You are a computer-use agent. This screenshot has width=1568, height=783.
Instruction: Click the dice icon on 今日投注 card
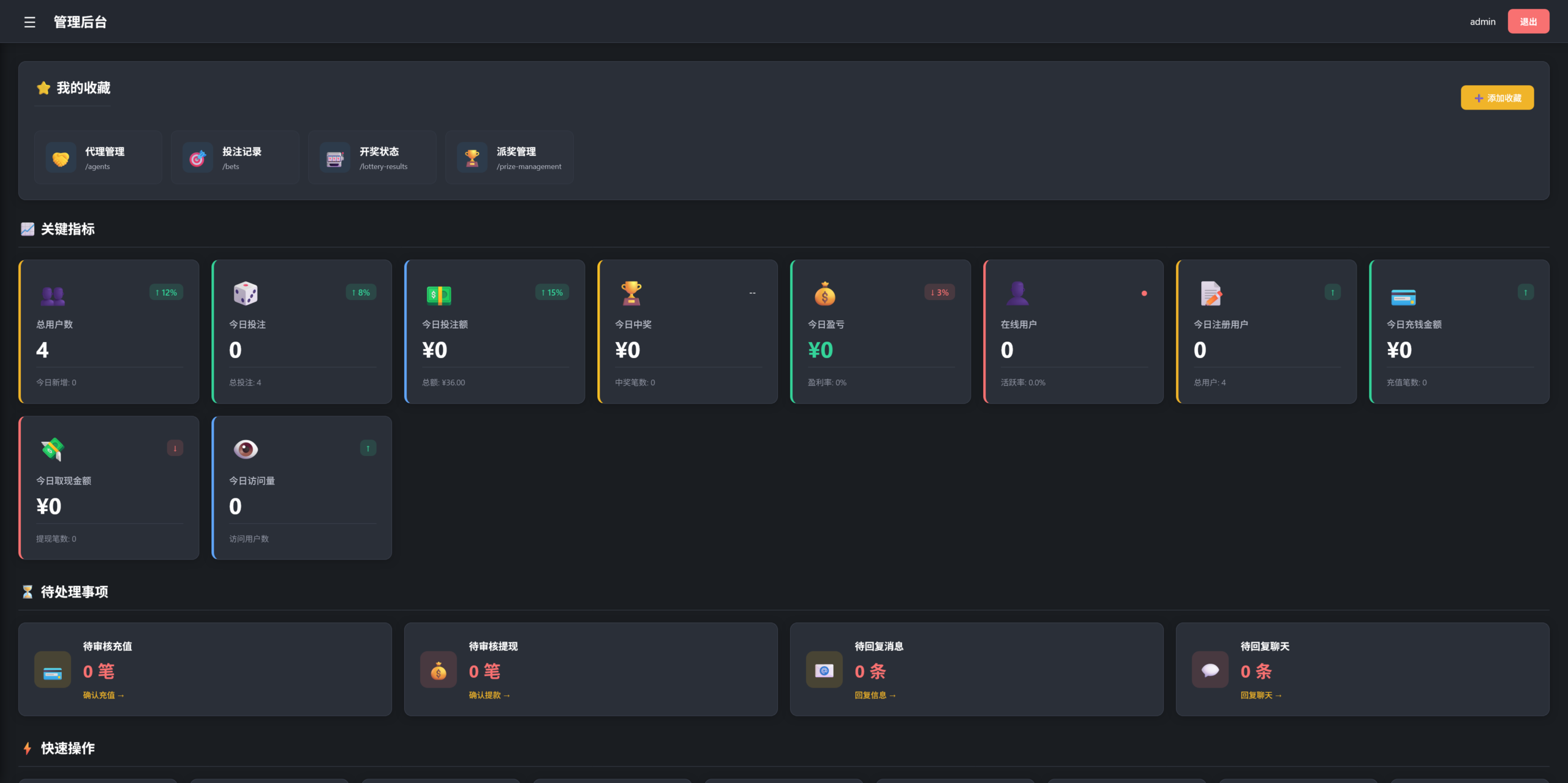[246, 294]
